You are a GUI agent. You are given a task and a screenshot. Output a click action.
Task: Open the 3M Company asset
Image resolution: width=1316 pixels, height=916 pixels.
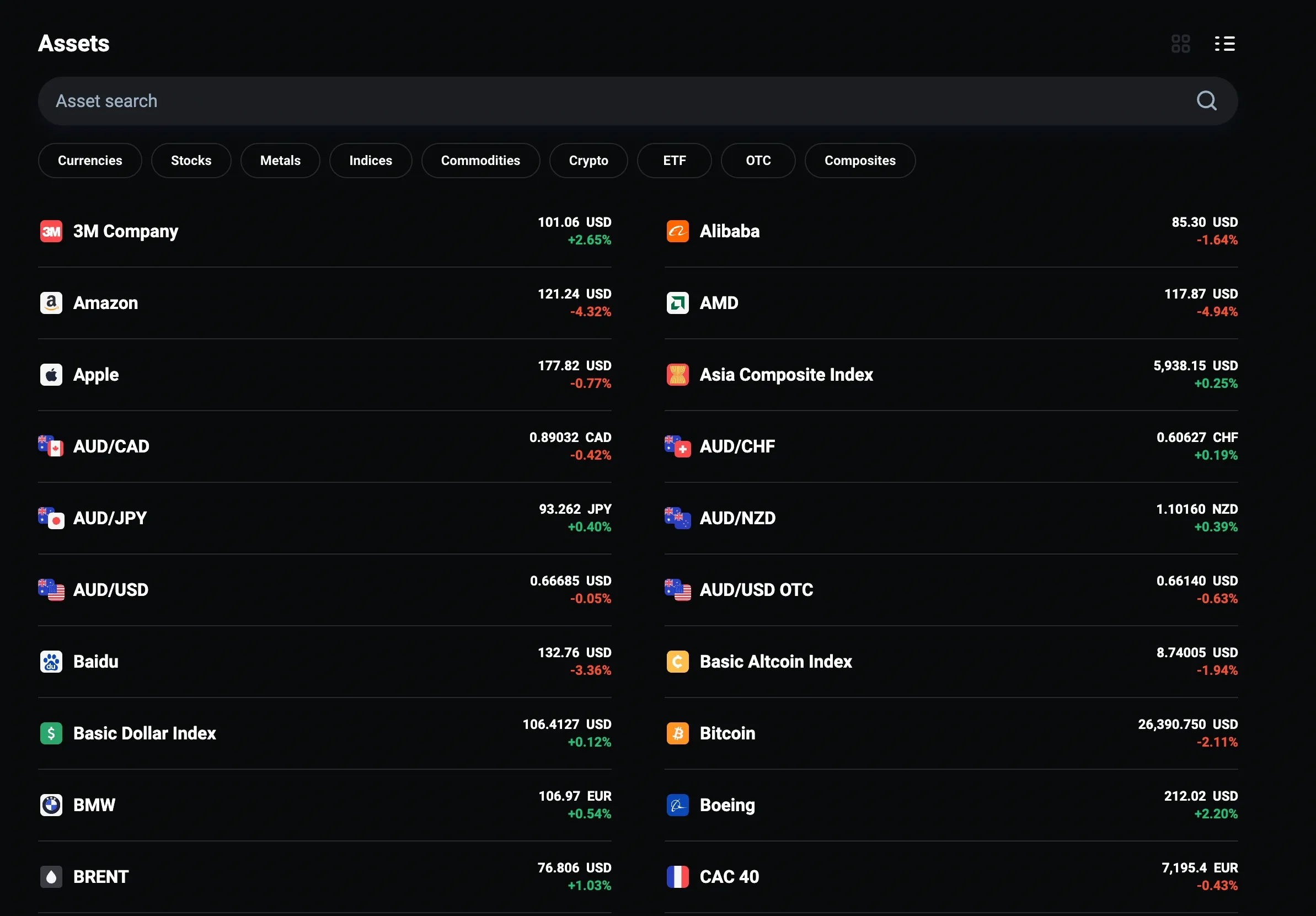click(324, 231)
